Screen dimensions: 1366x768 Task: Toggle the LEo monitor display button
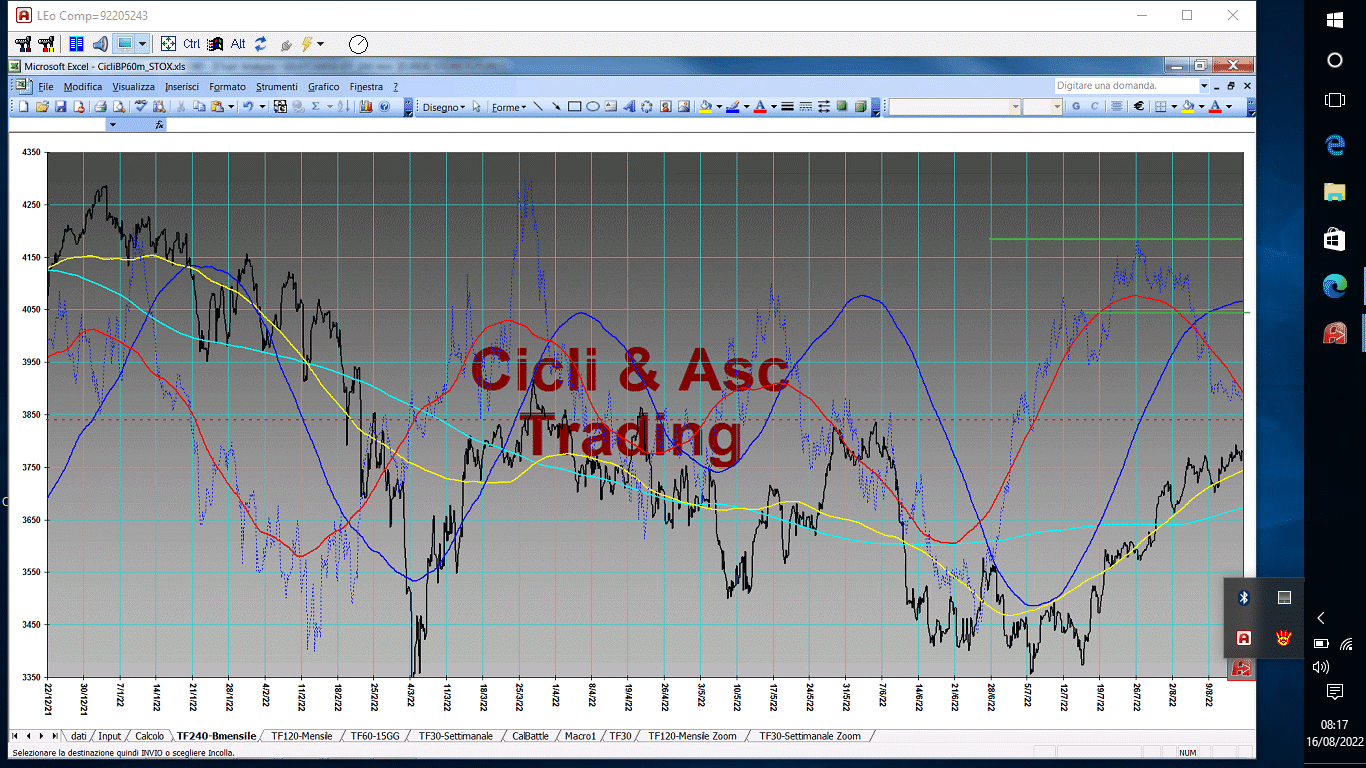click(124, 44)
